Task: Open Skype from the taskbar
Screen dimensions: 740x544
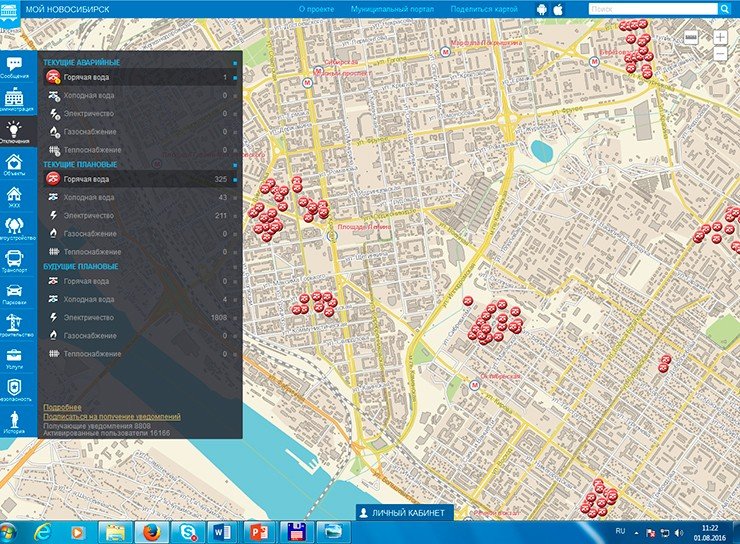Action: (187, 533)
